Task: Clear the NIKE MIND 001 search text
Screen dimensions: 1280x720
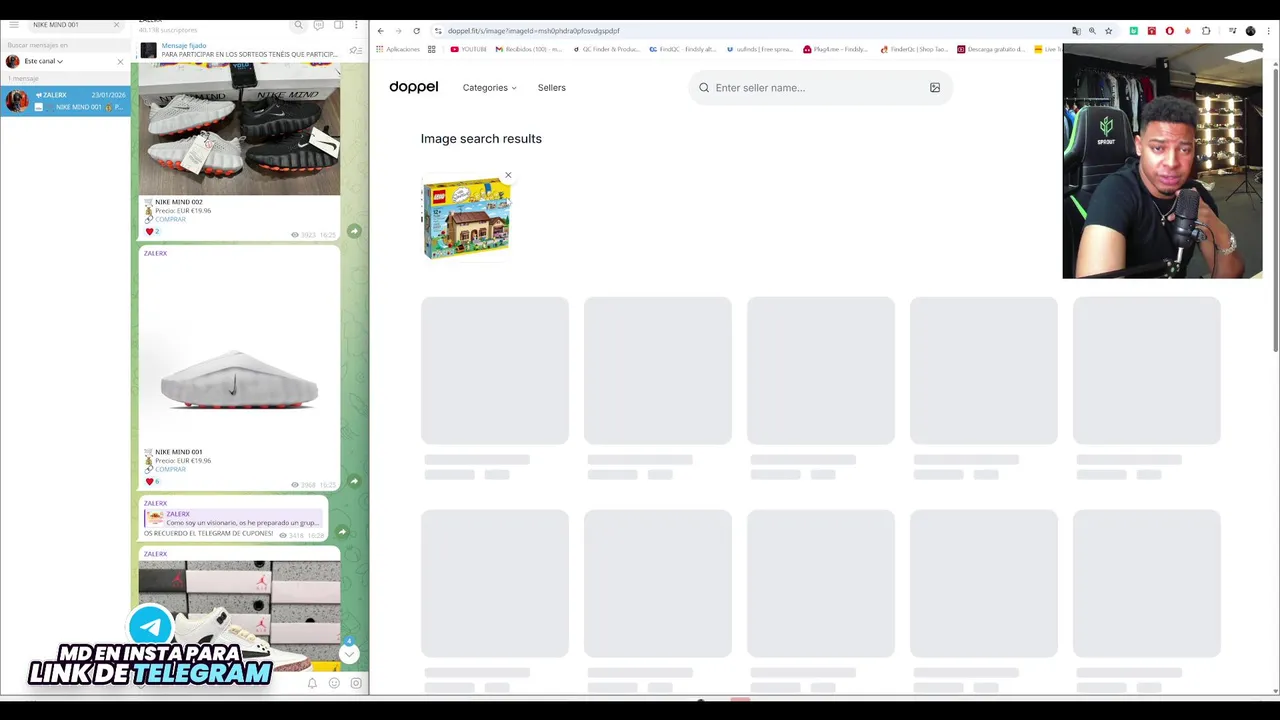Action: 116,24
